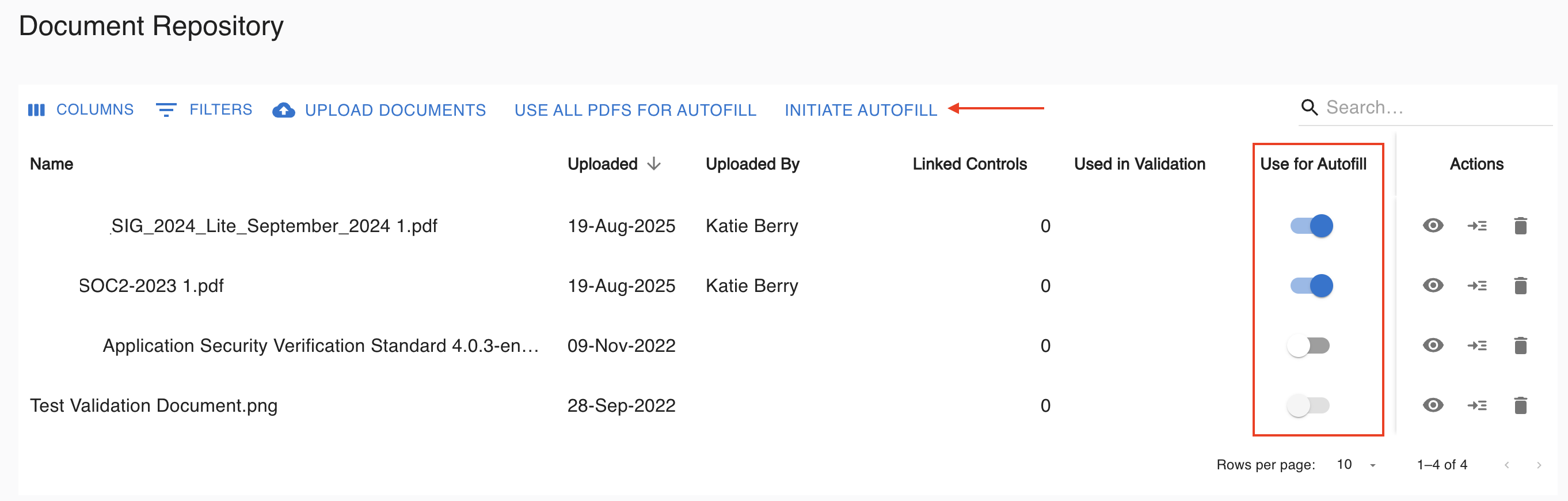Go to previous page arrow
1568x501 pixels.
click(x=1506, y=465)
